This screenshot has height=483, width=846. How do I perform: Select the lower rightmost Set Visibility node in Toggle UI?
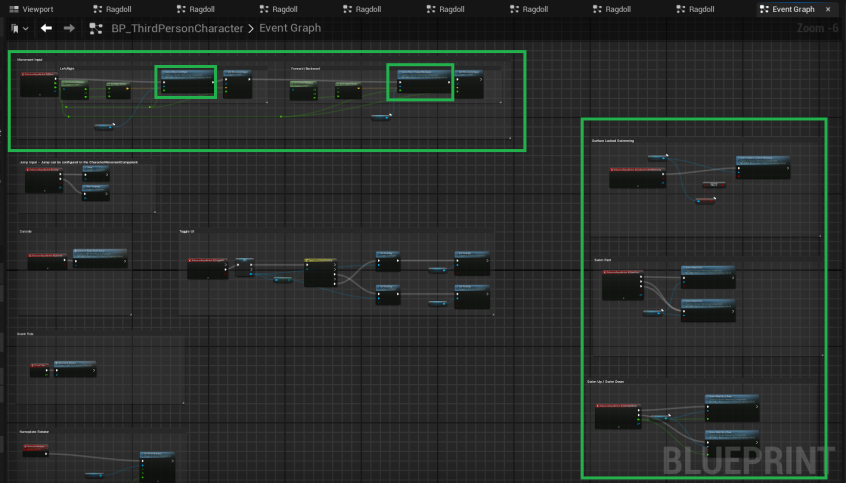click(472, 296)
